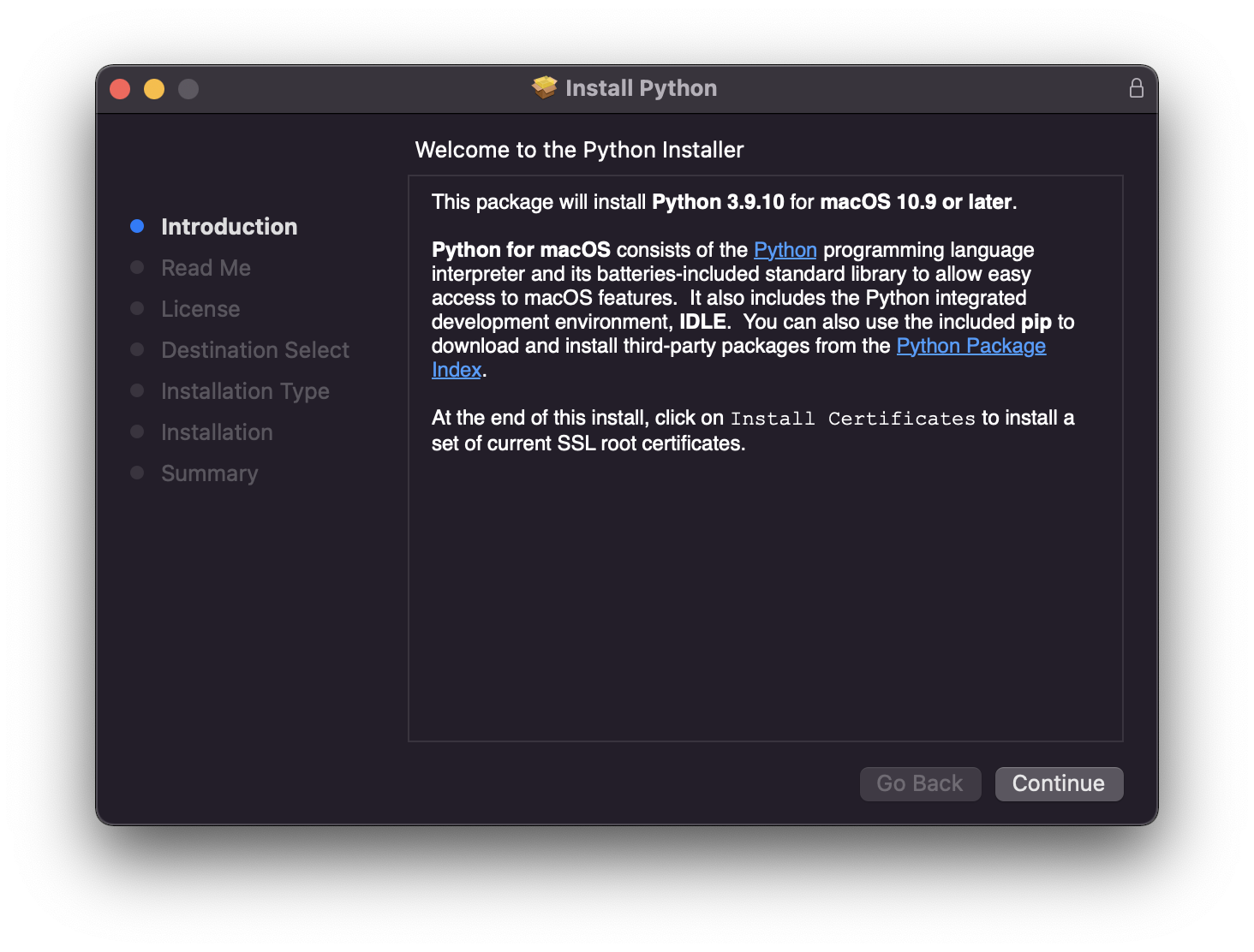Click the Installation step label
The image size is (1254, 952).
pyautogui.click(x=217, y=432)
